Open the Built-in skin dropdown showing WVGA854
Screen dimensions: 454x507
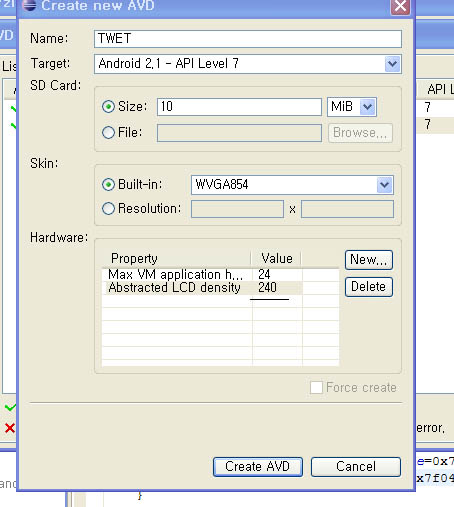click(292, 185)
